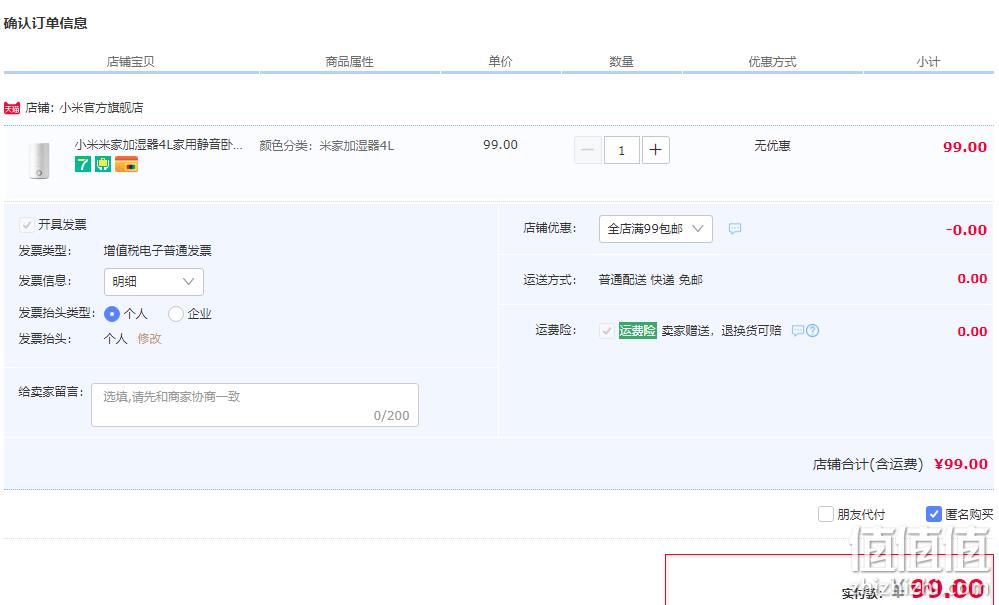Click the 修改 invoice title link

[x=149, y=339]
